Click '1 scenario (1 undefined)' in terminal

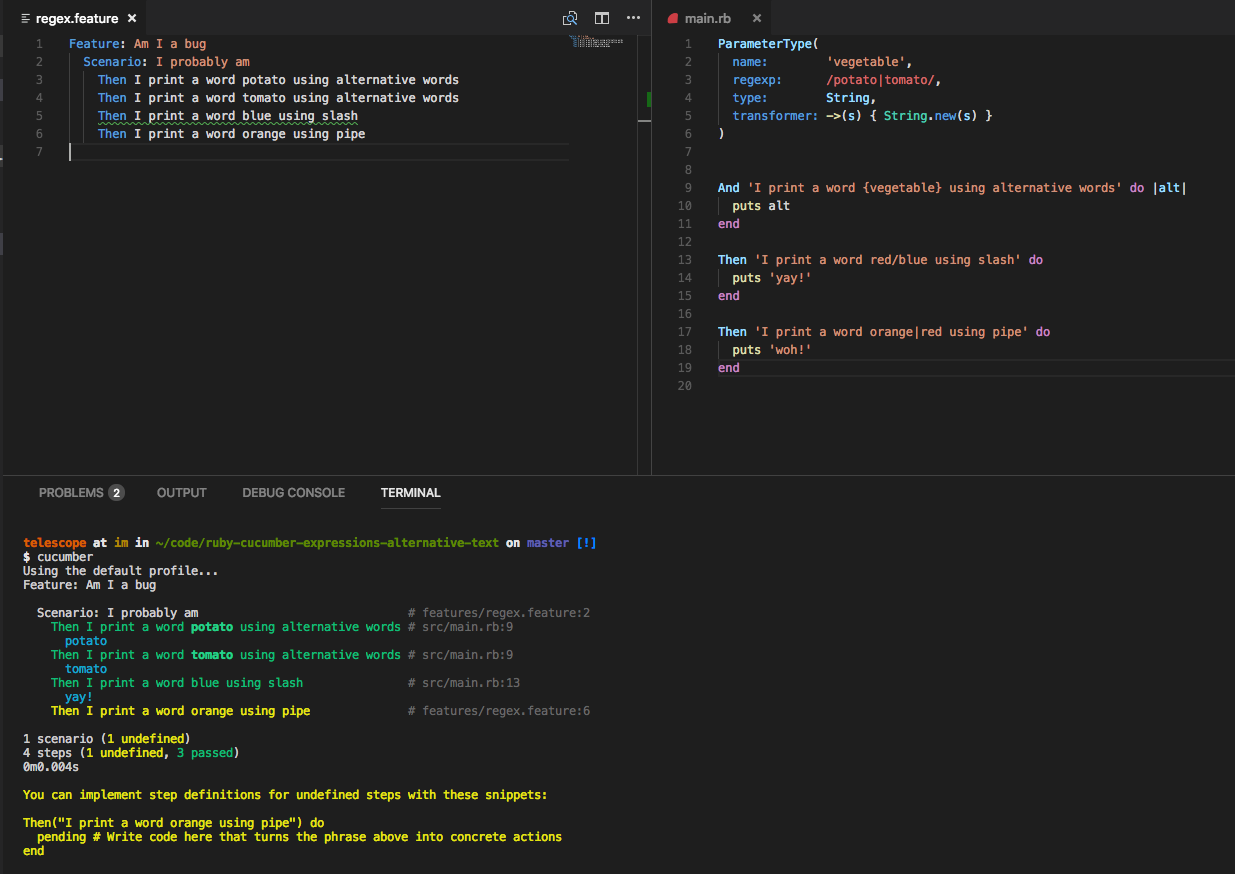coord(107,739)
